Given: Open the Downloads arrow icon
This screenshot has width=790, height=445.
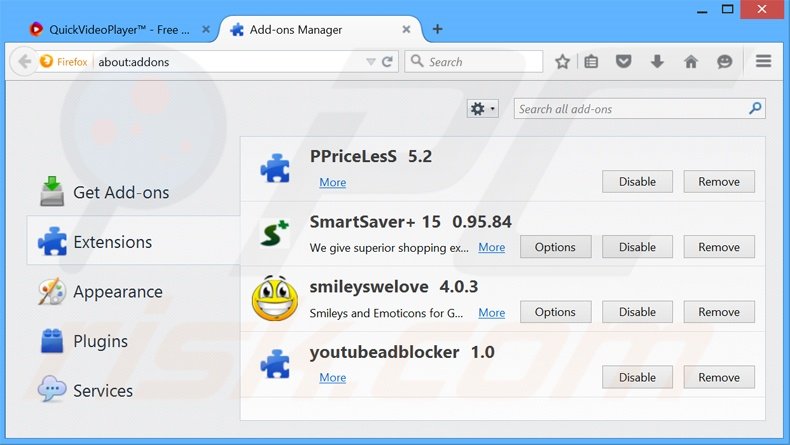Looking at the screenshot, I should click(657, 61).
